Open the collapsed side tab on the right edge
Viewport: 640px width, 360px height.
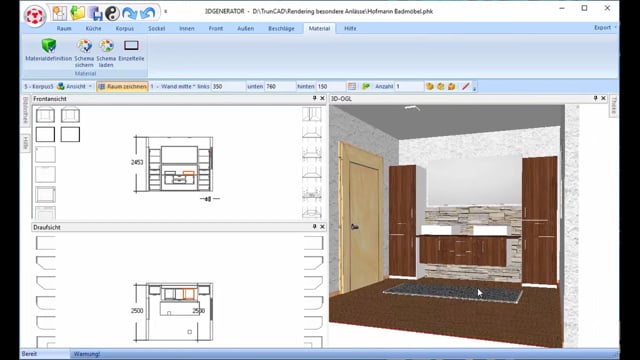613,106
